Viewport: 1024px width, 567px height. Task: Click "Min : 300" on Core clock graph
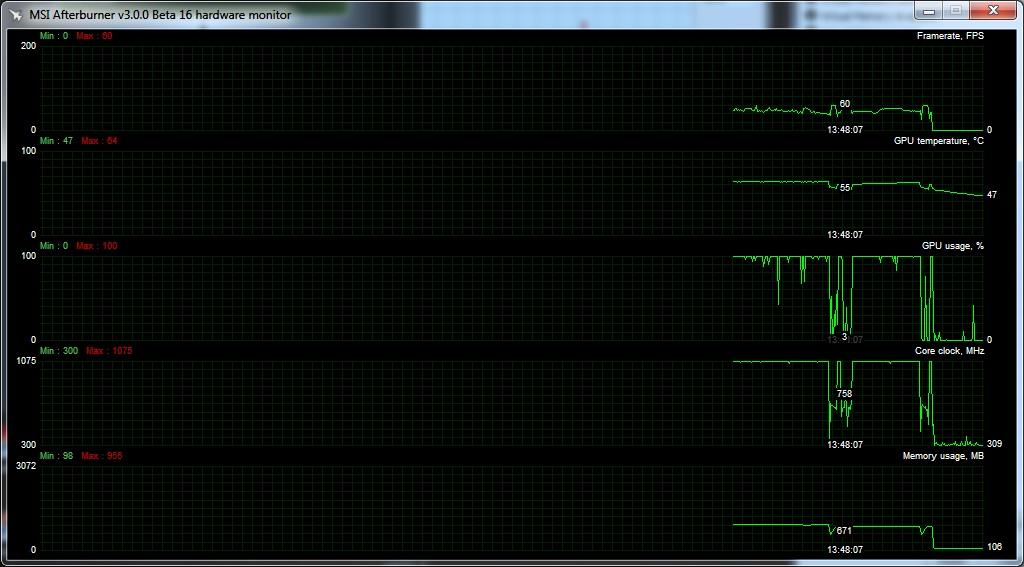(x=59, y=351)
